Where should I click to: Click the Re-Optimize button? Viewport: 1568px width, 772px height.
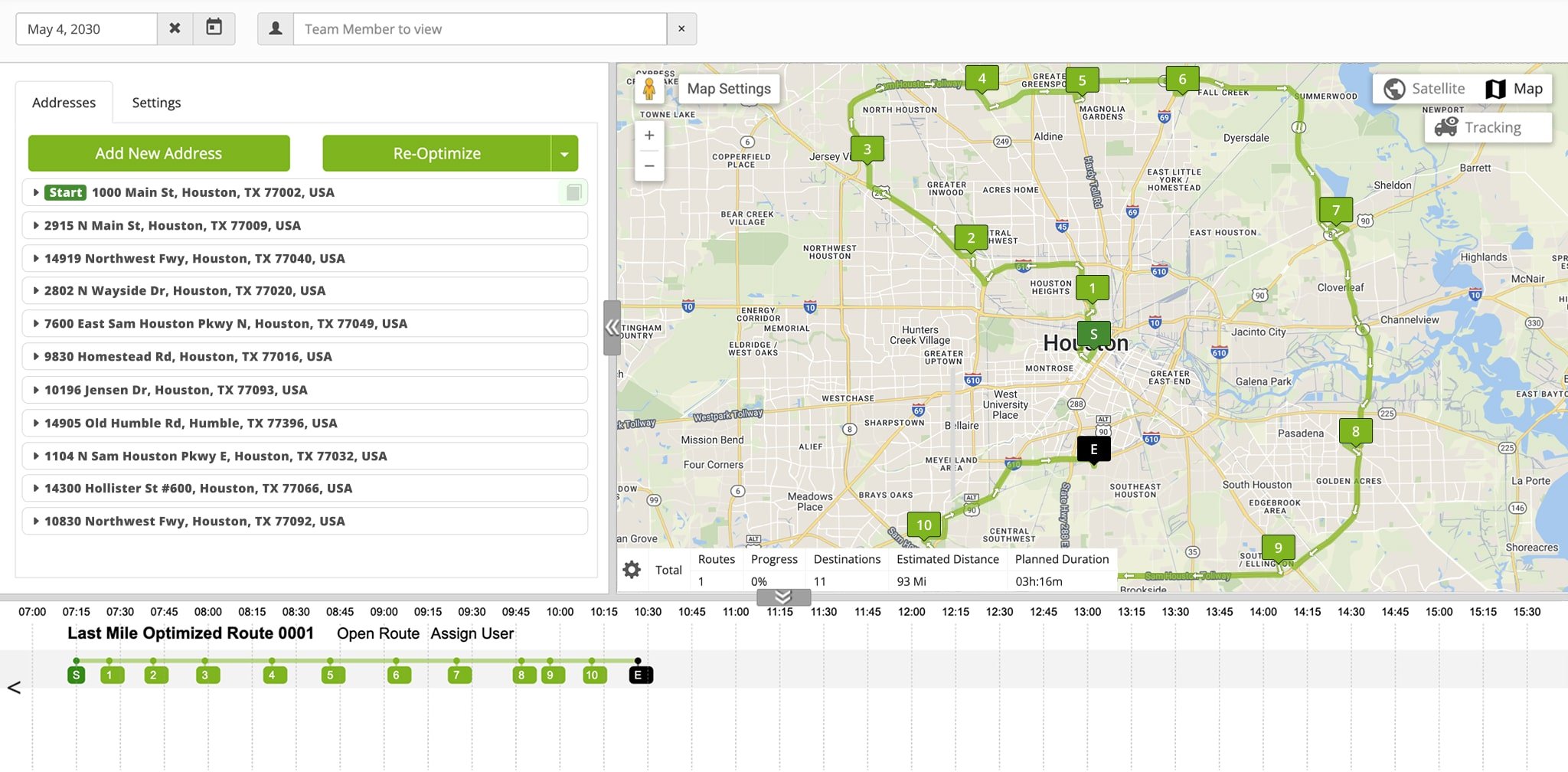point(436,153)
